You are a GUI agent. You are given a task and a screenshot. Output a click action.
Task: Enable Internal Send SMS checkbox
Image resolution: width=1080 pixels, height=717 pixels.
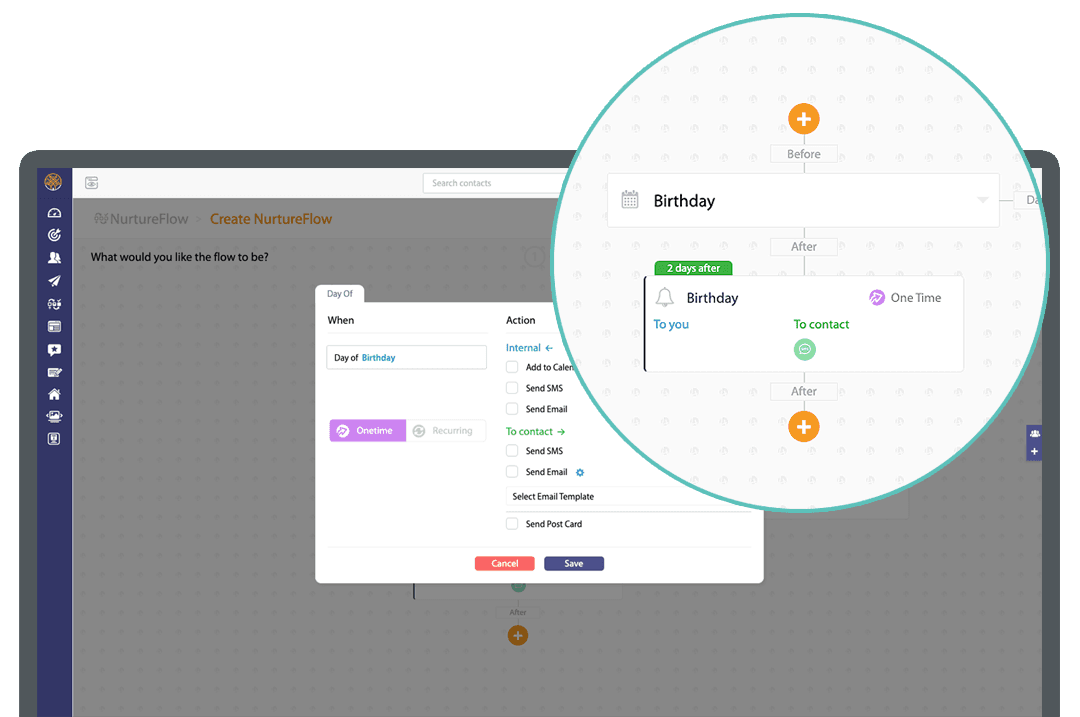click(512, 388)
